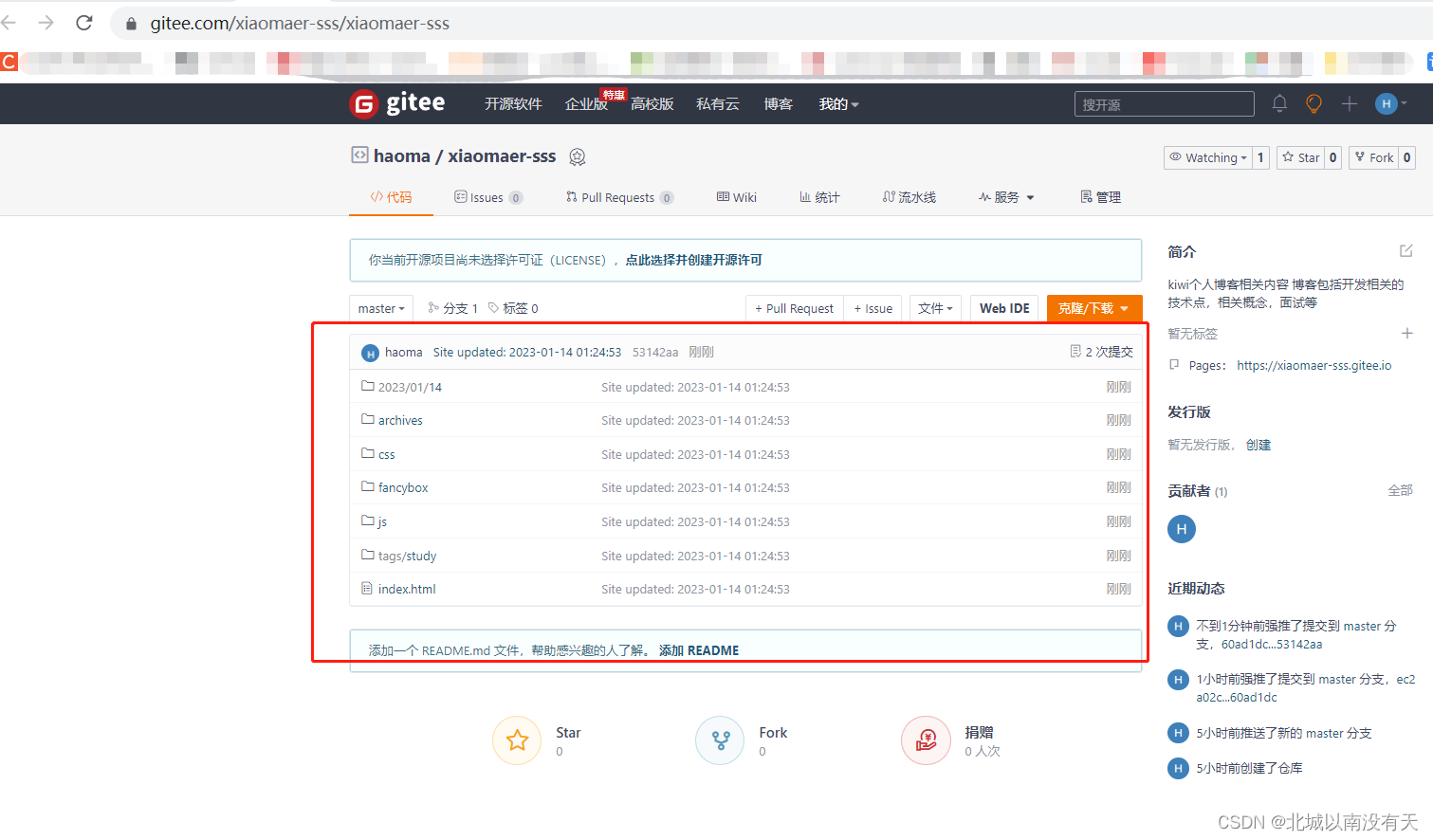Edit repository intro with pencil icon
The image size is (1433, 840).
[x=1406, y=250]
